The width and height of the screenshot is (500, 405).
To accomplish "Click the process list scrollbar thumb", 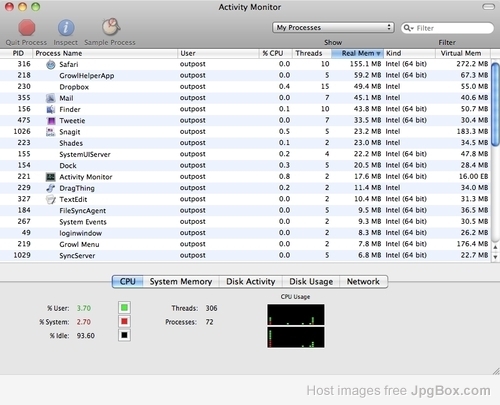I will (x=496, y=104).
